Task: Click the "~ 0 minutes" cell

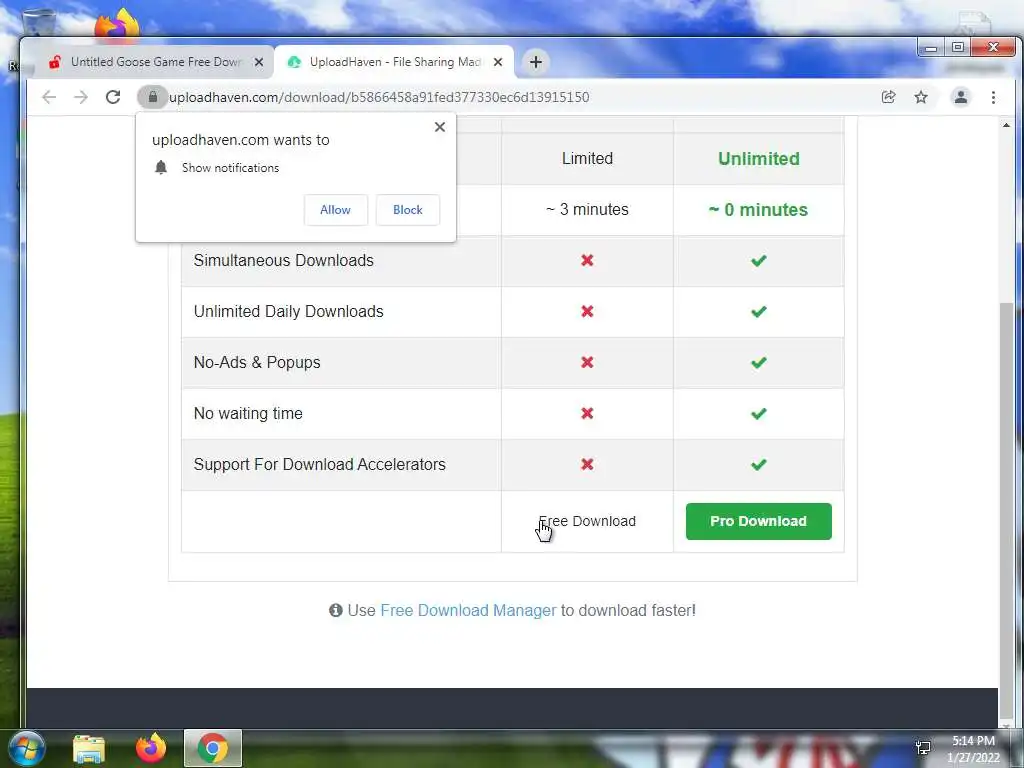Action: 758,210
